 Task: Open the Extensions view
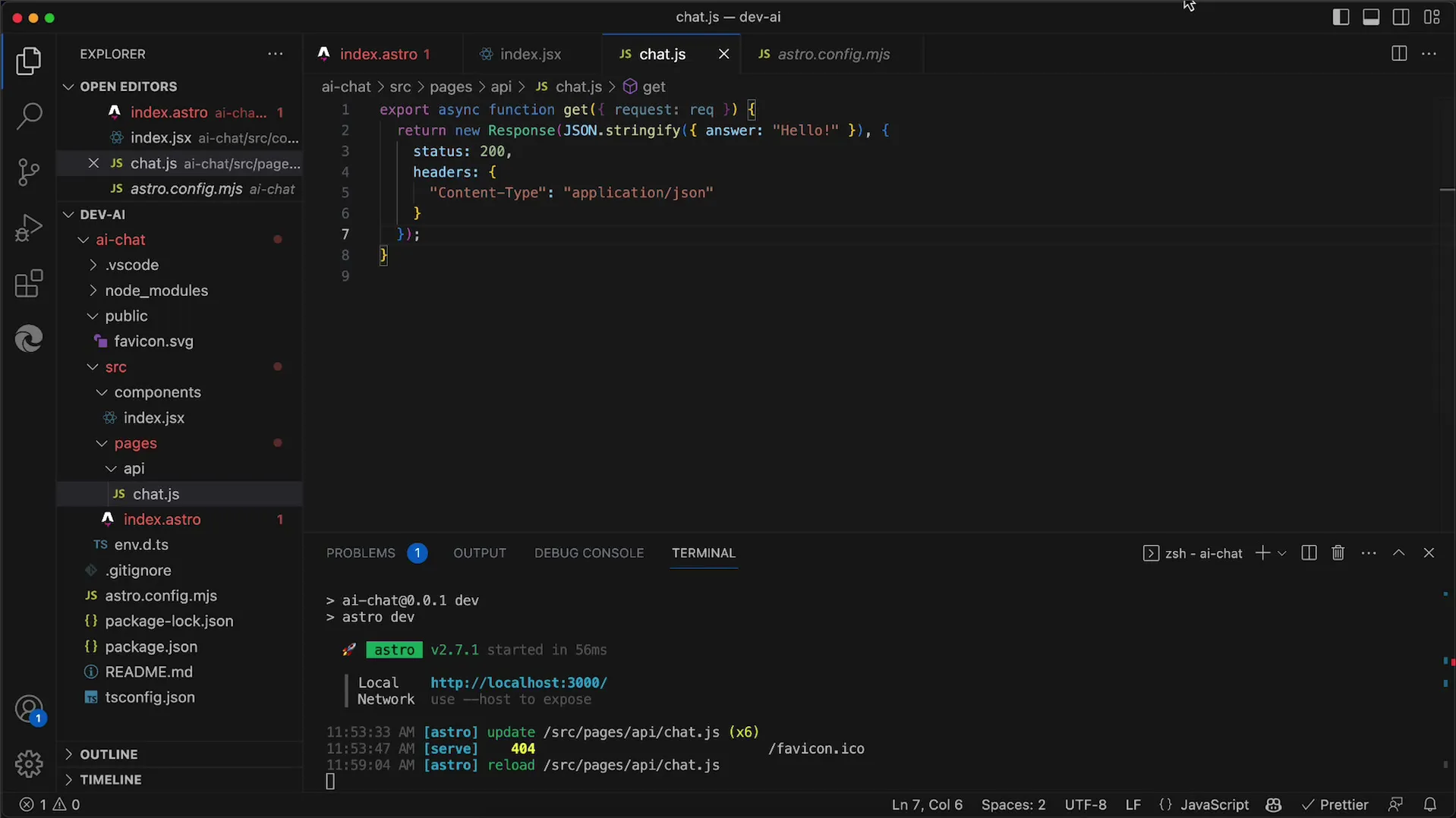point(29,284)
